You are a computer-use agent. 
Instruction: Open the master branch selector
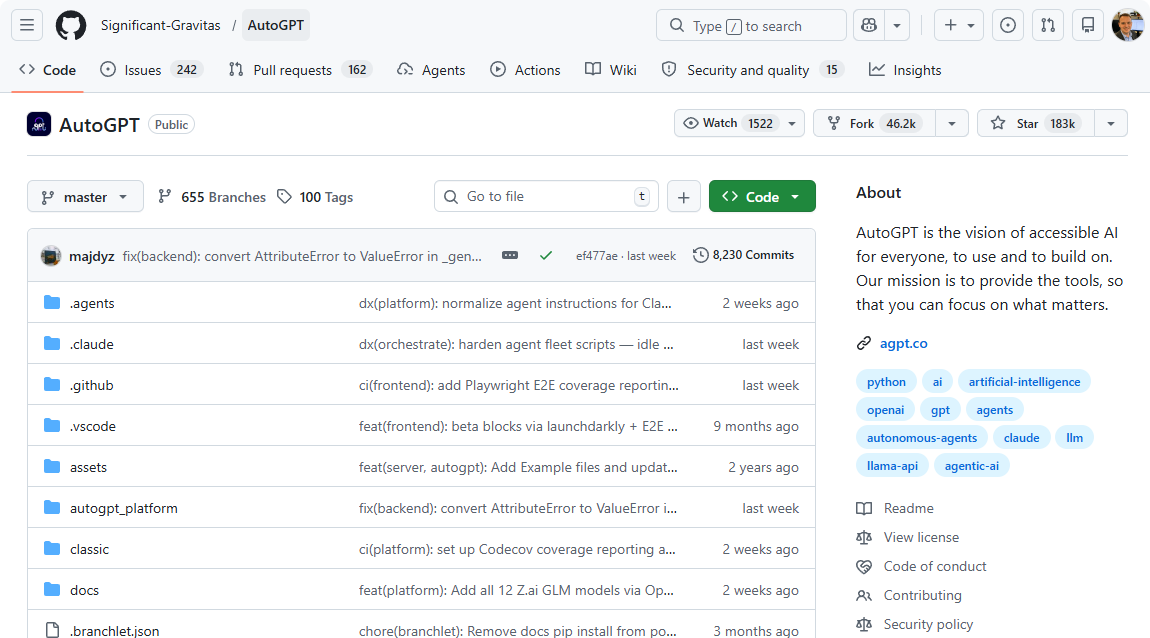[85, 197]
